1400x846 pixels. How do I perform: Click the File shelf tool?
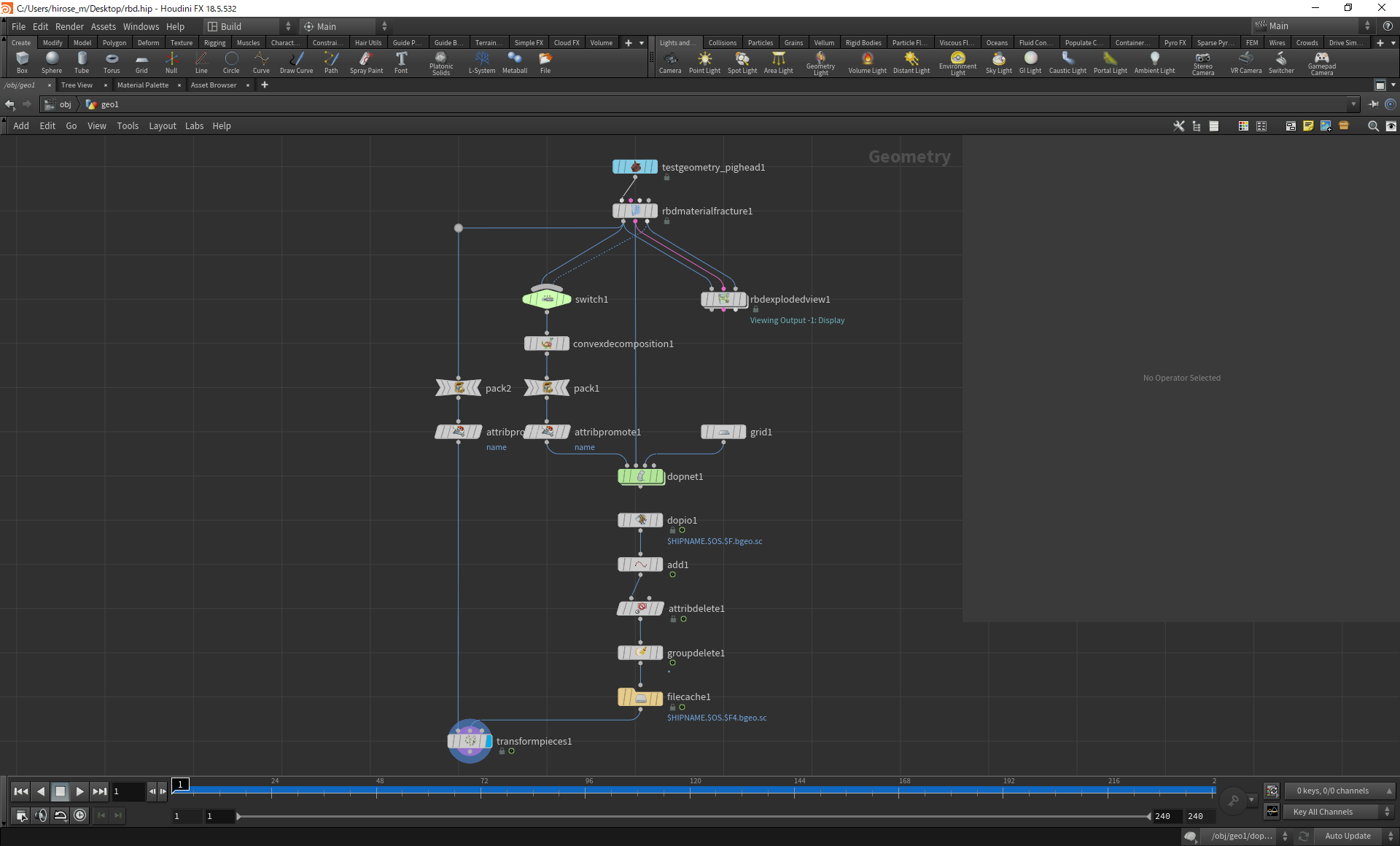point(545,63)
